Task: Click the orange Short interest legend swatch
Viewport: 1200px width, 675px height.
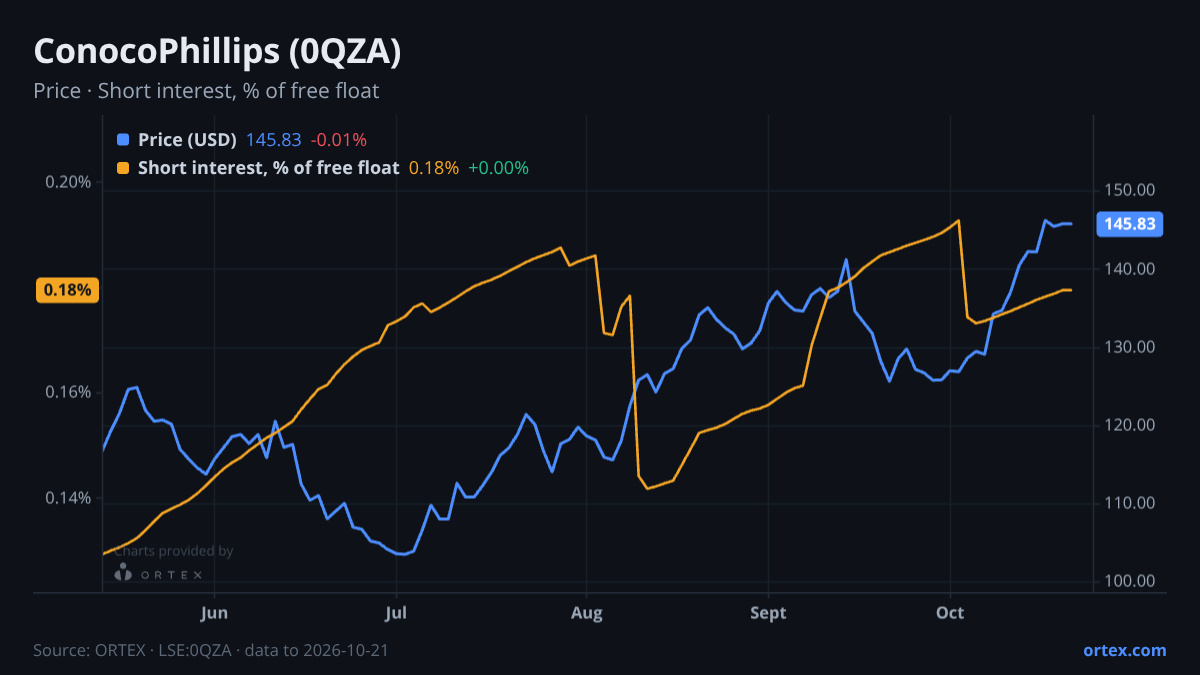Action: pos(123,168)
